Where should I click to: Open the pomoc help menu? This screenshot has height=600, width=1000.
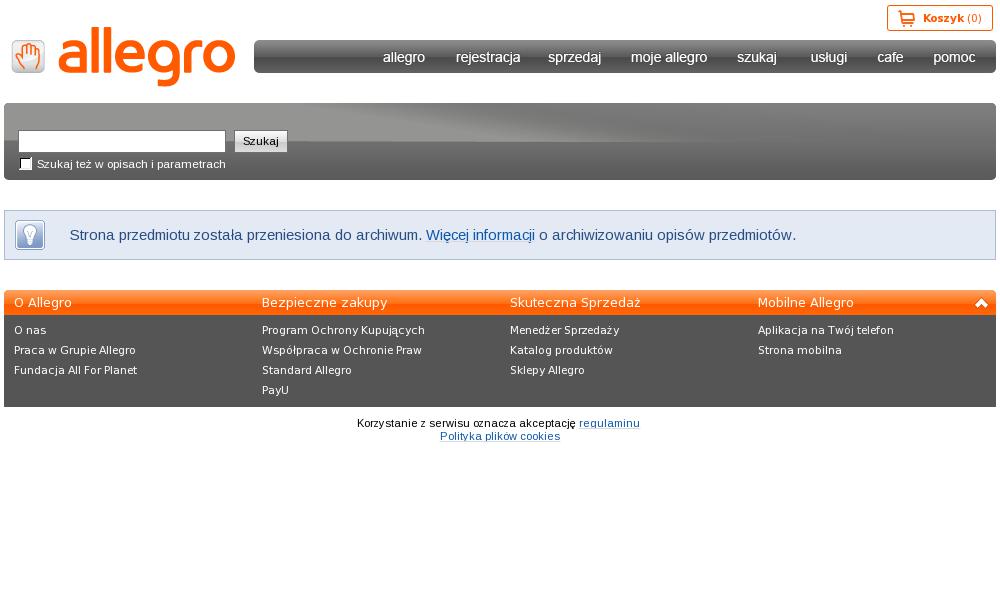click(x=953, y=57)
